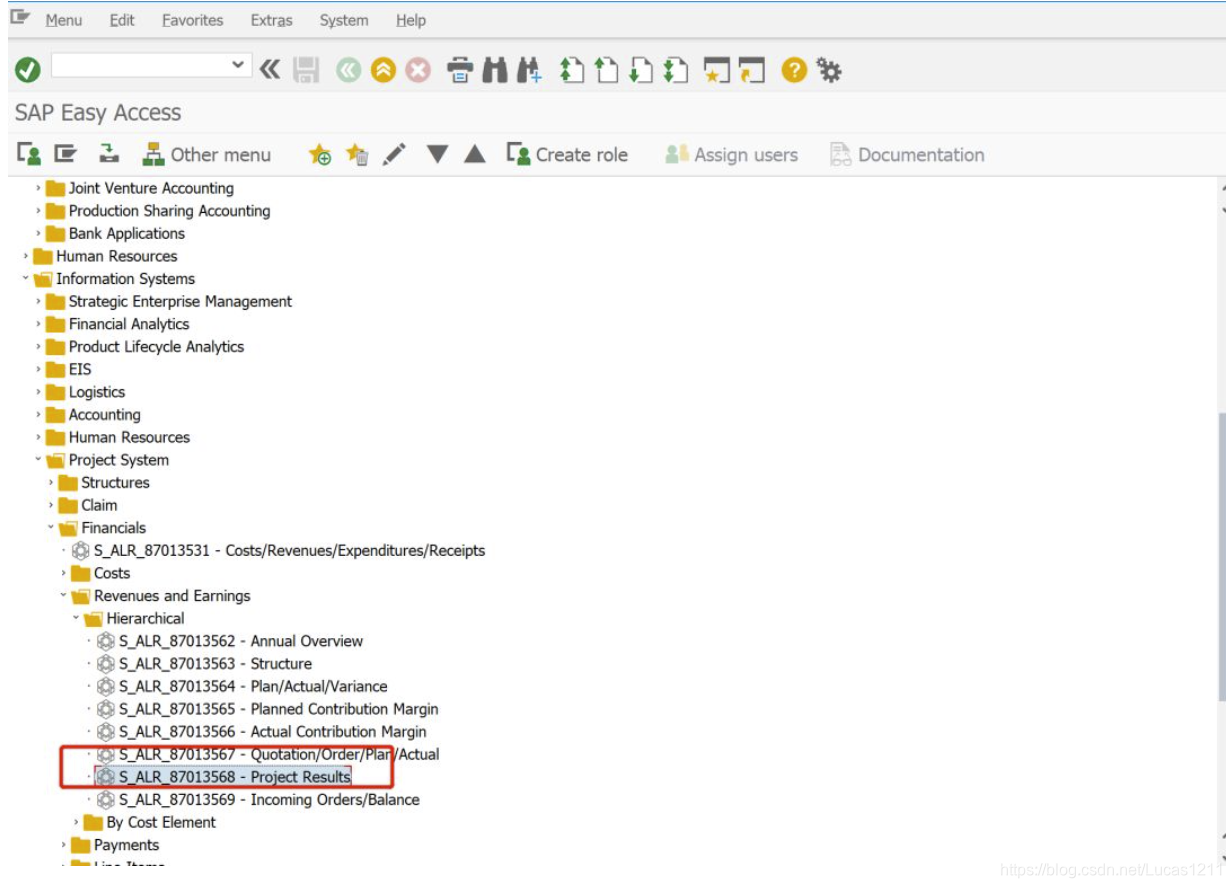Viewport: 1231px width, 888px height.
Task: Select S_ALR_87013565 - Planned Contribution Margin
Action: coord(278,709)
